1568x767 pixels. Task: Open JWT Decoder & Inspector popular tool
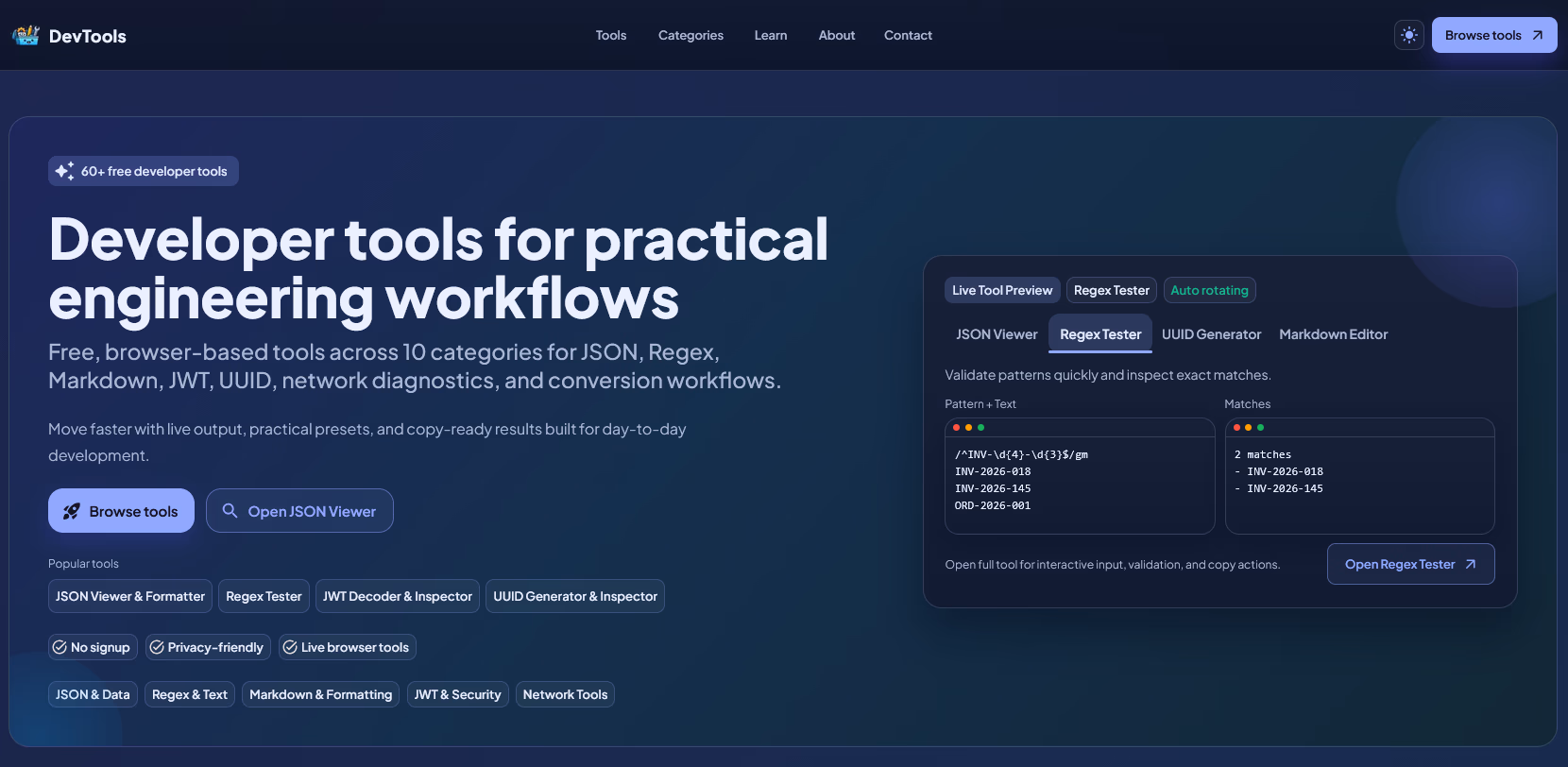coord(397,597)
